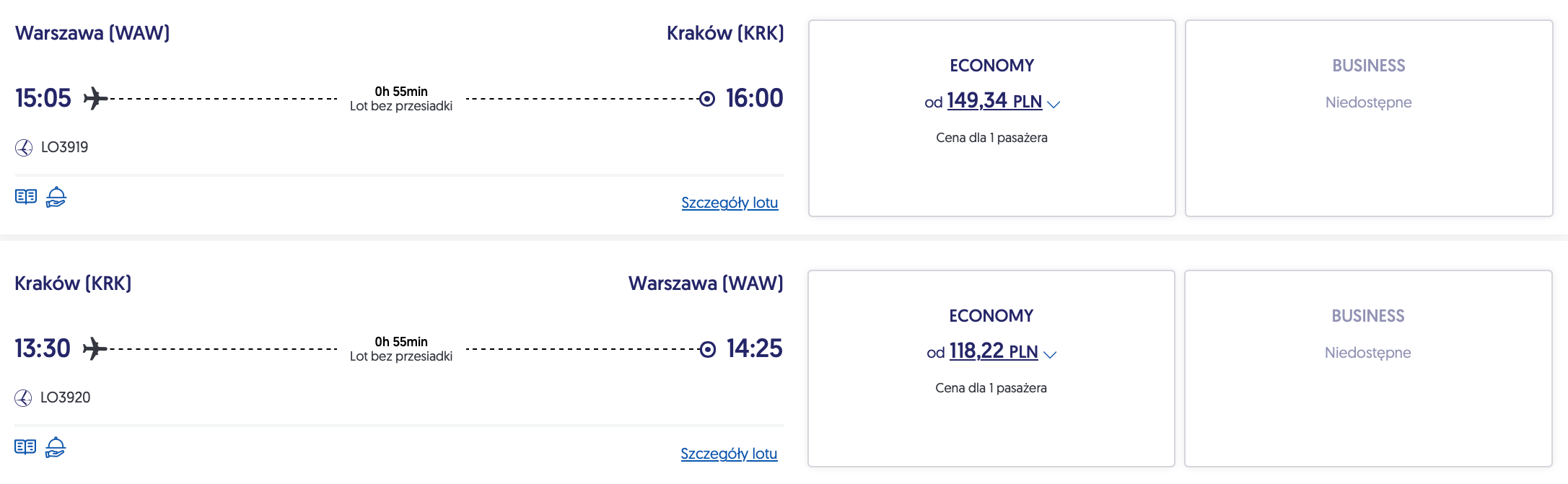Click LOT airline logo beside LO3920
The width and height of the screenshot is (1568, 484).
point(23,398)
